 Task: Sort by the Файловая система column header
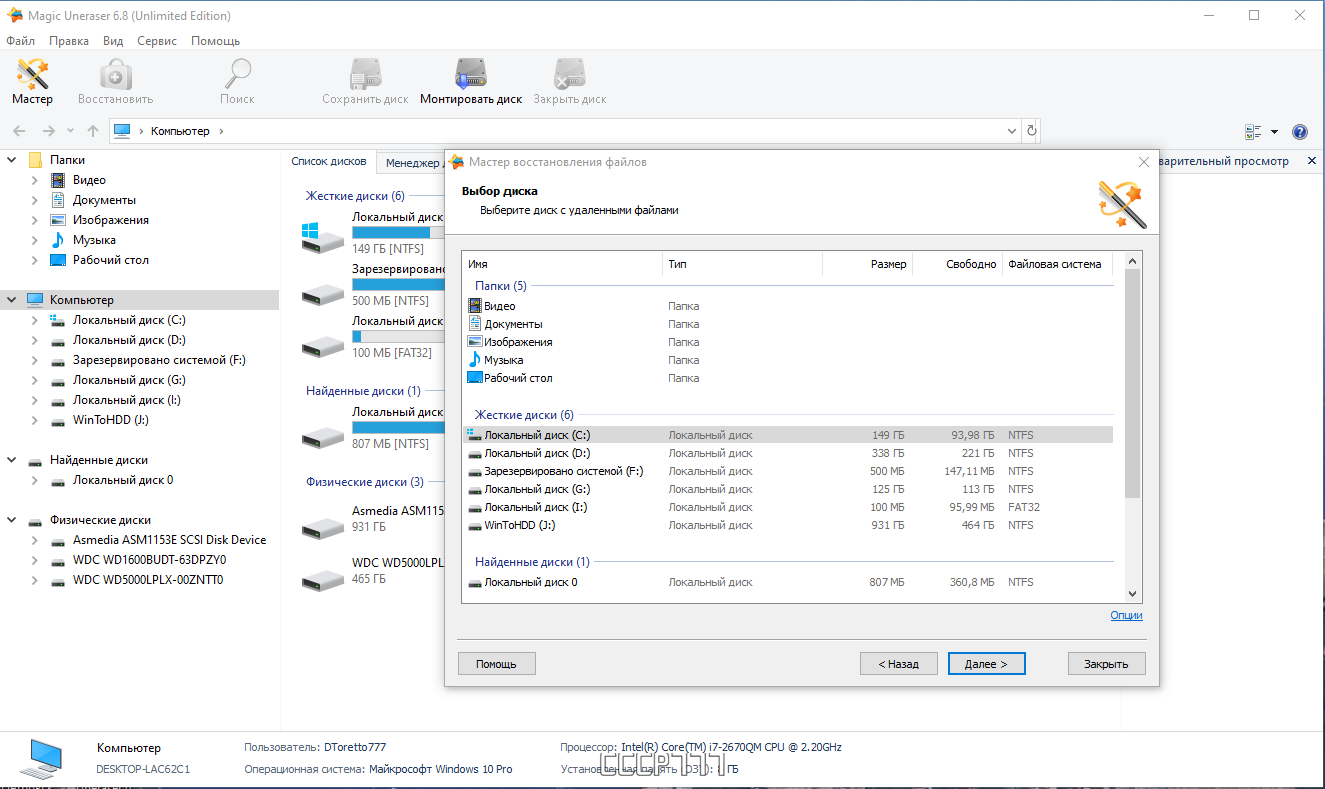(x=1059, y=264)
